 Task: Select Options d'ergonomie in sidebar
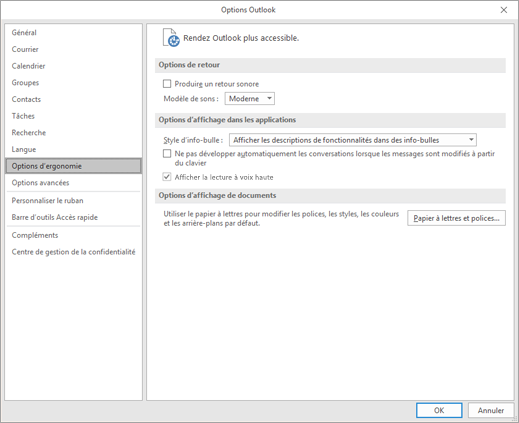pyautogui.click(x=73, y=166)
